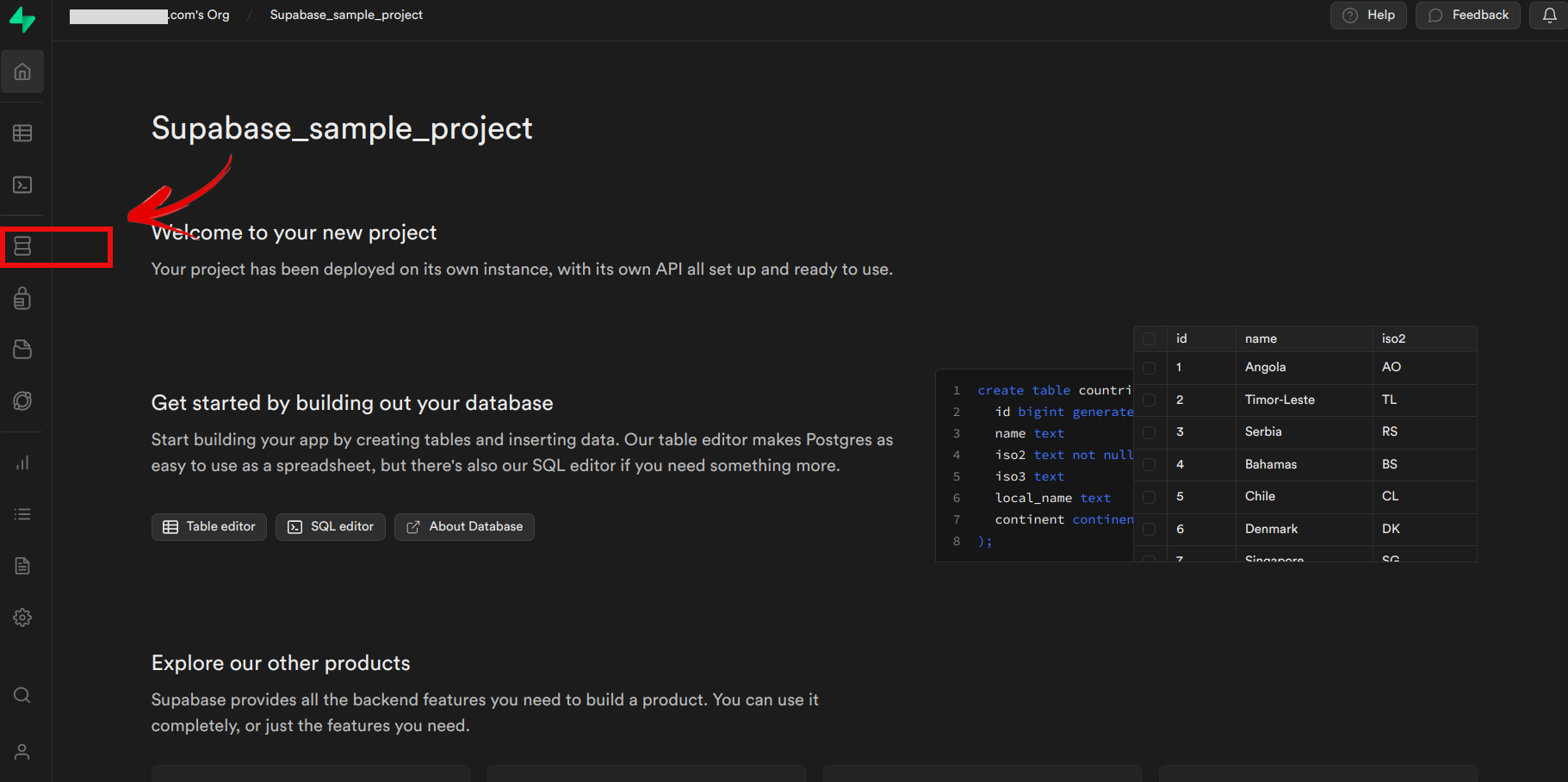Image resolution: width=1568 pixels, height=782 pixels.
Task: Click the 'local_name text' code line
Action: (1053, 499)
